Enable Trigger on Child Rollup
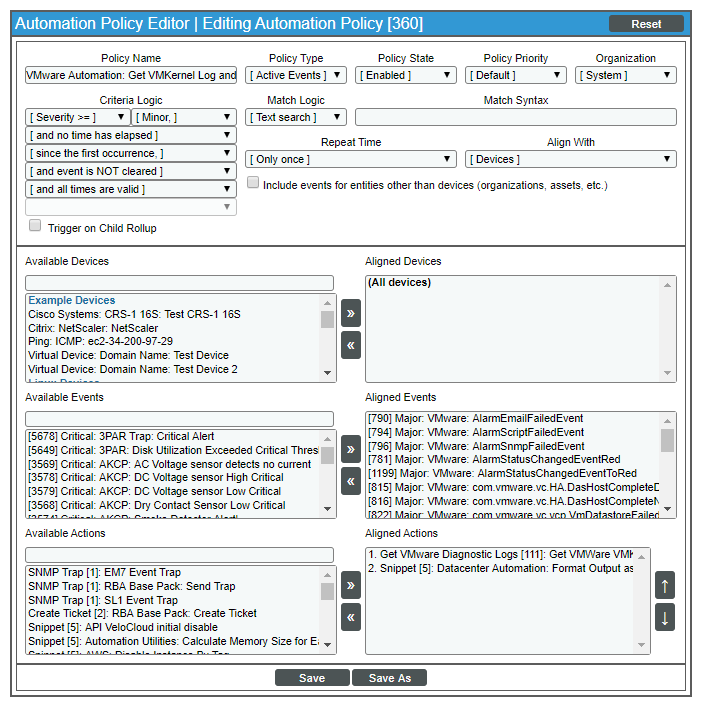The width and height of the screenshot is (702, 707). point(35,225)
